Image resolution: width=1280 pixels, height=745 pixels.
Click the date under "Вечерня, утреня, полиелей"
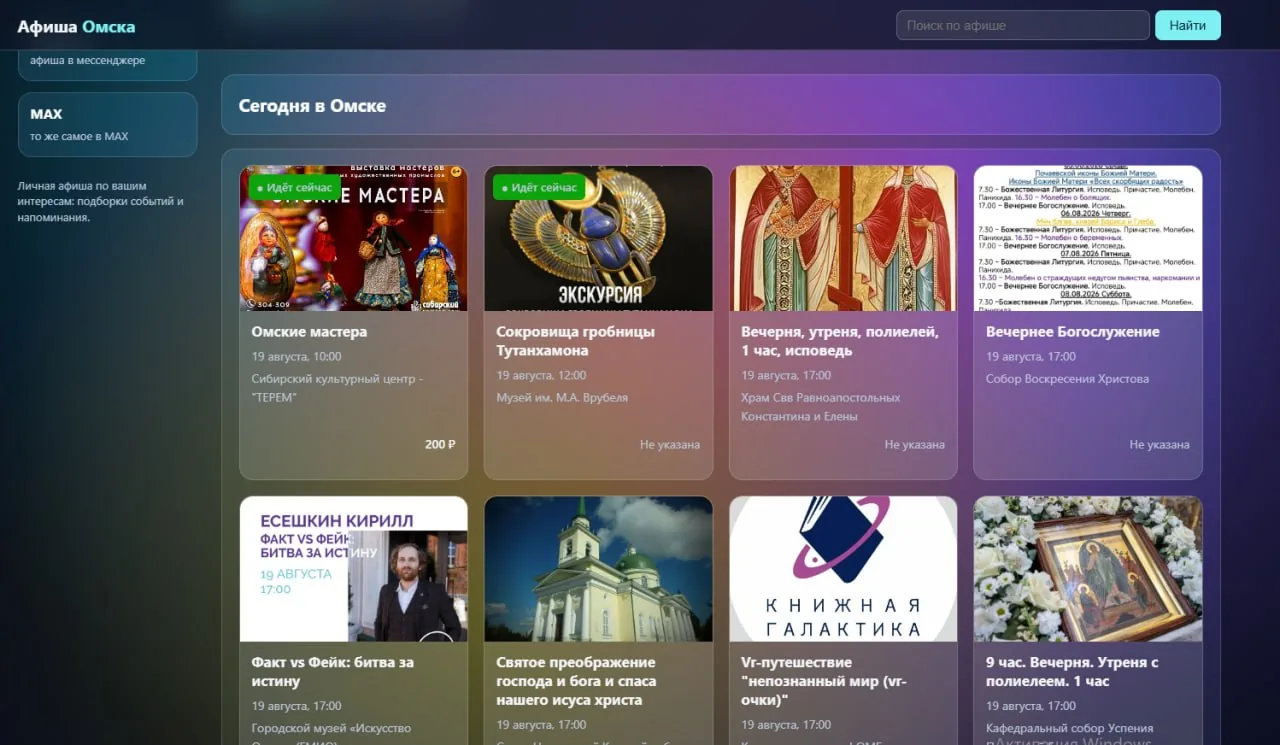click(786, 375)
